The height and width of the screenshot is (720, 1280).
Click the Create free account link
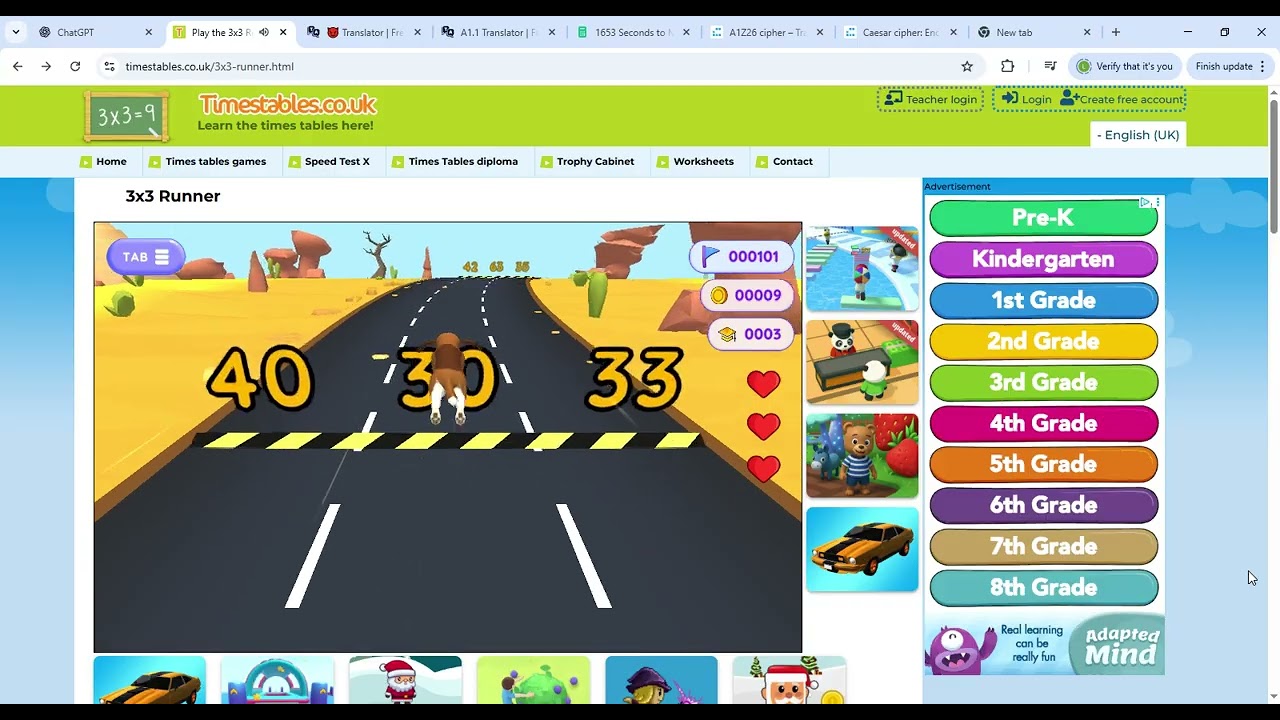1122,99
